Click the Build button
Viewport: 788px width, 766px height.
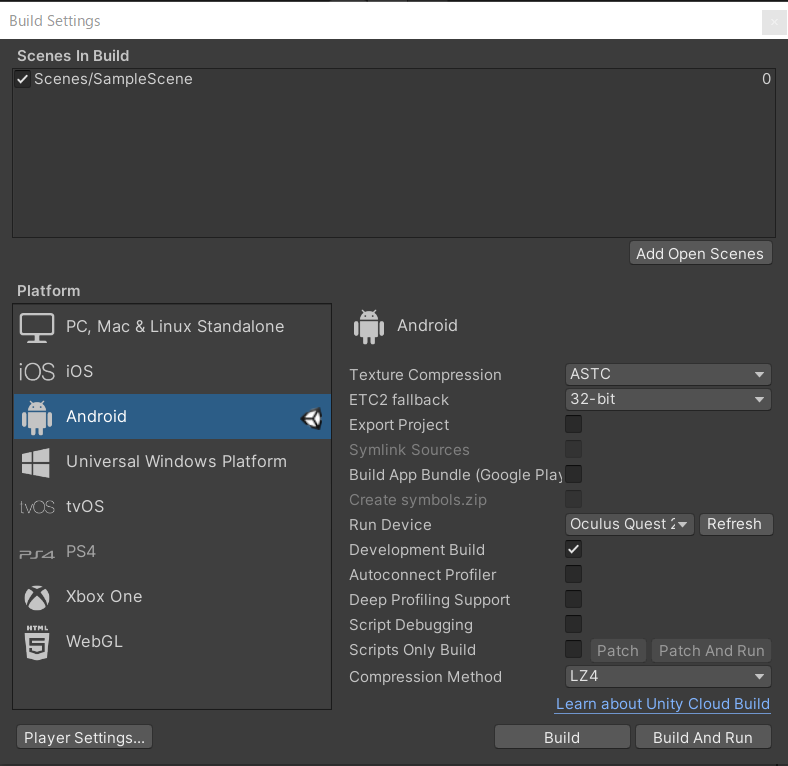tap(562, 737)
